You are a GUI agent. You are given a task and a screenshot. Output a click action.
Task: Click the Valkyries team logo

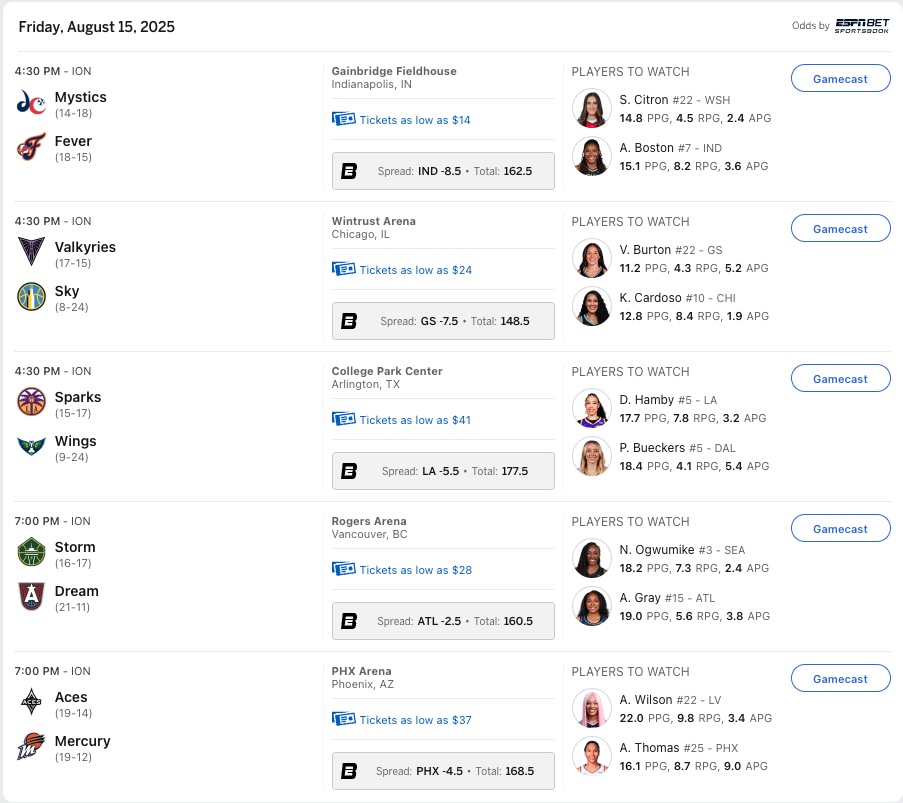pyautogui.click(x=31, y=253)
